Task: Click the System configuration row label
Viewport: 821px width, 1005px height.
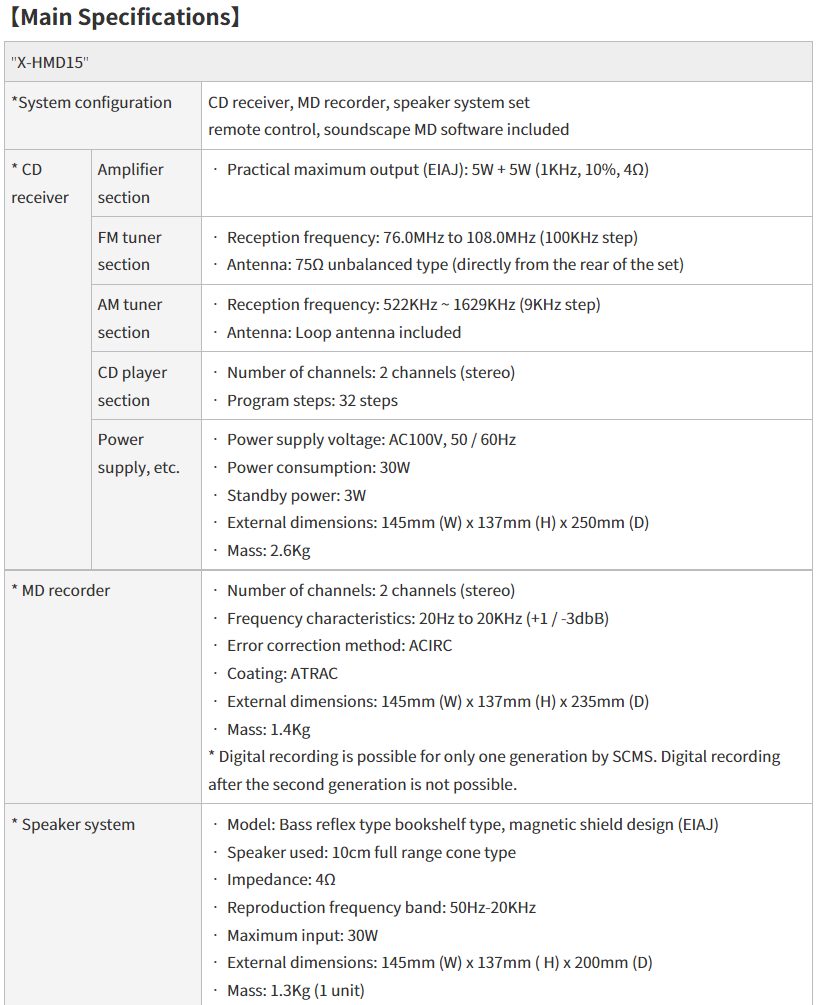Action: [x=92, y=103]
